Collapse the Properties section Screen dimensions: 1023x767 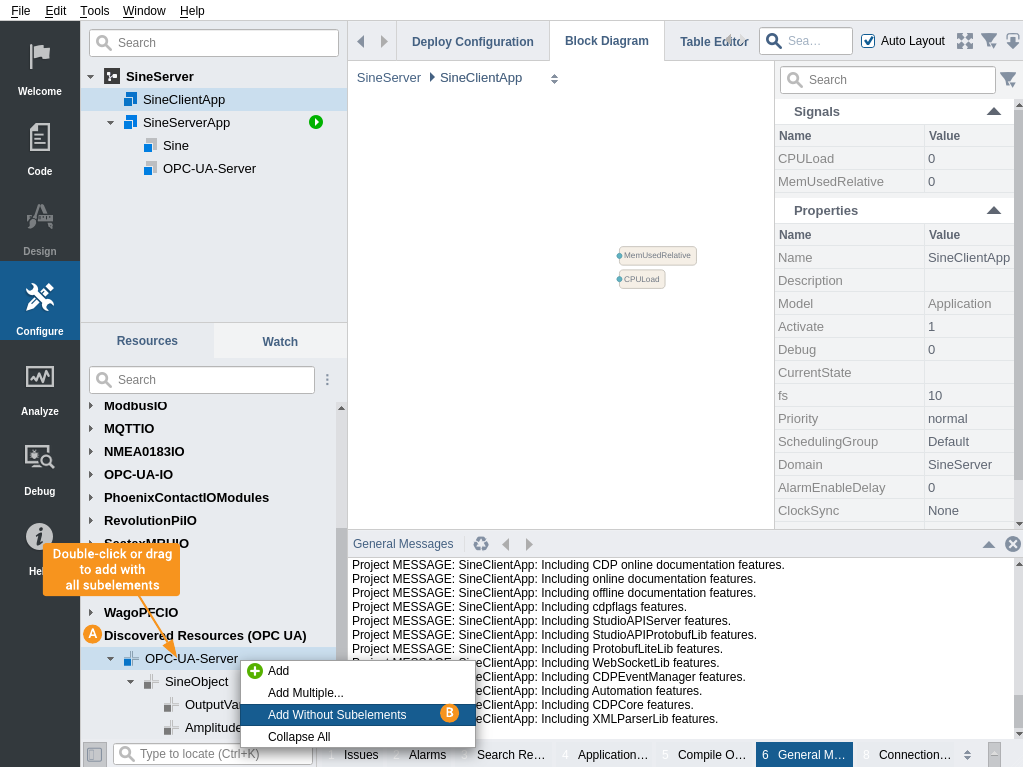993,210
